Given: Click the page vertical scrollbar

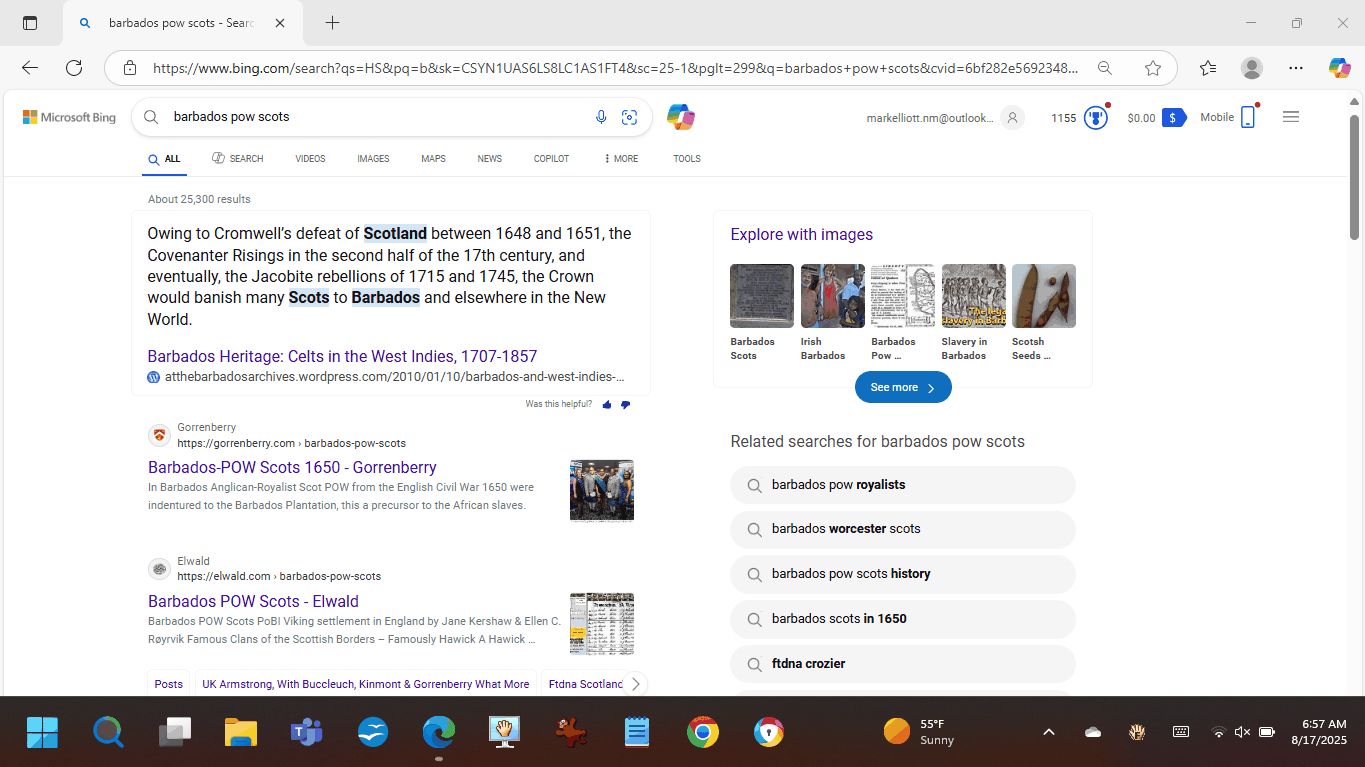Looking at the screenshot, I should point(1355,400).
